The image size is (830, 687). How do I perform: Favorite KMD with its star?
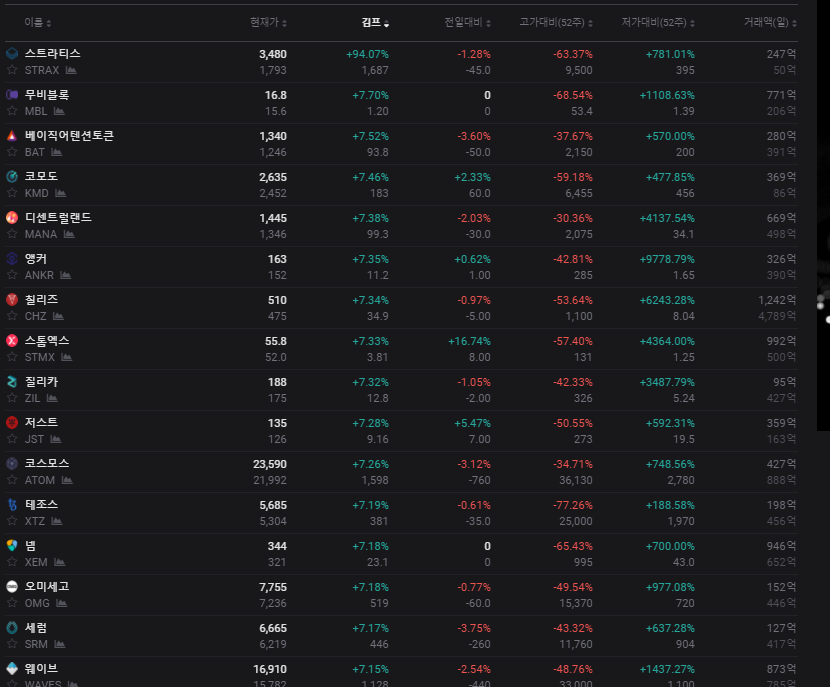[x=12, y=193]
